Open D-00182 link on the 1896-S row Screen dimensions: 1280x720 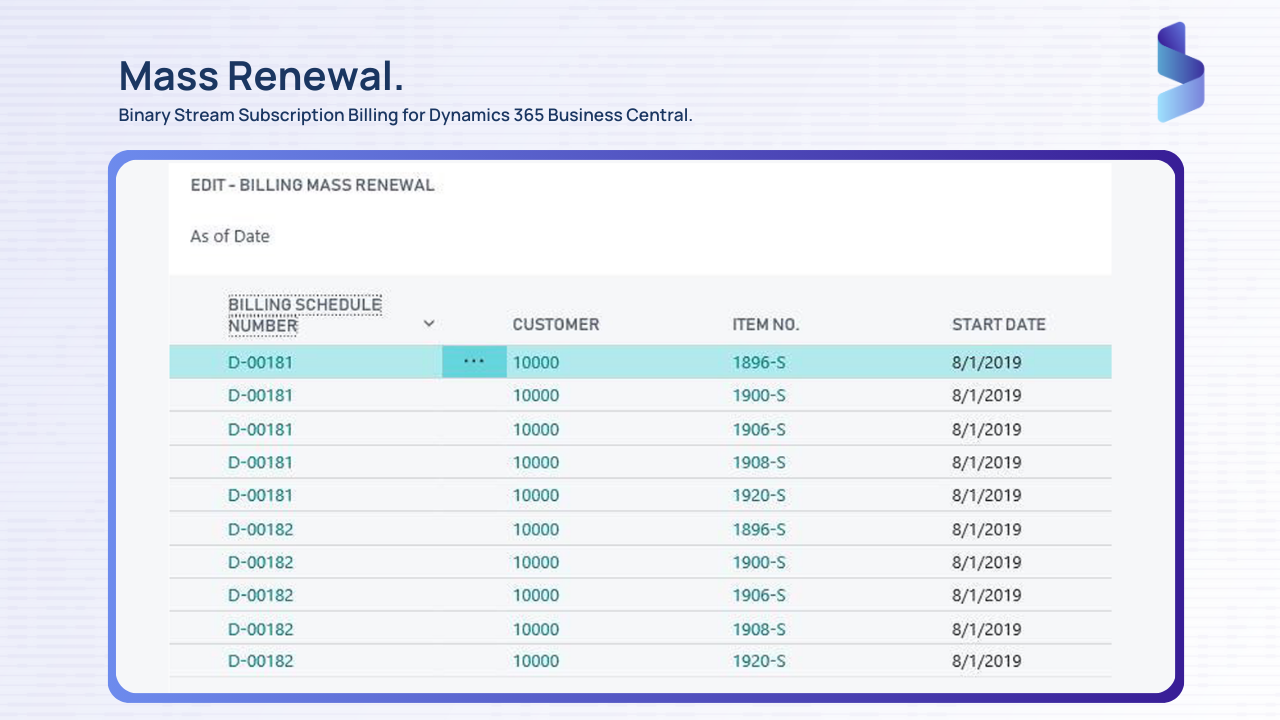click(260, 529)
